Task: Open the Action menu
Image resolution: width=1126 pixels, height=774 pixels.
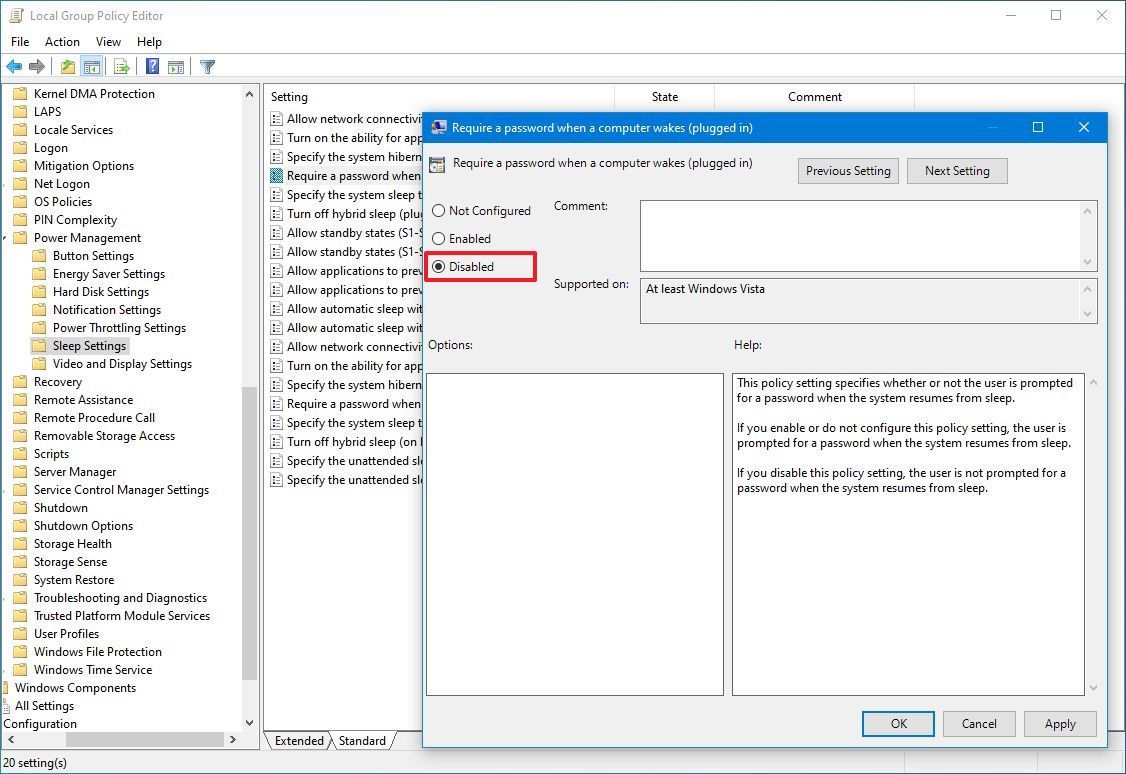Action: (x=62, y=41)
